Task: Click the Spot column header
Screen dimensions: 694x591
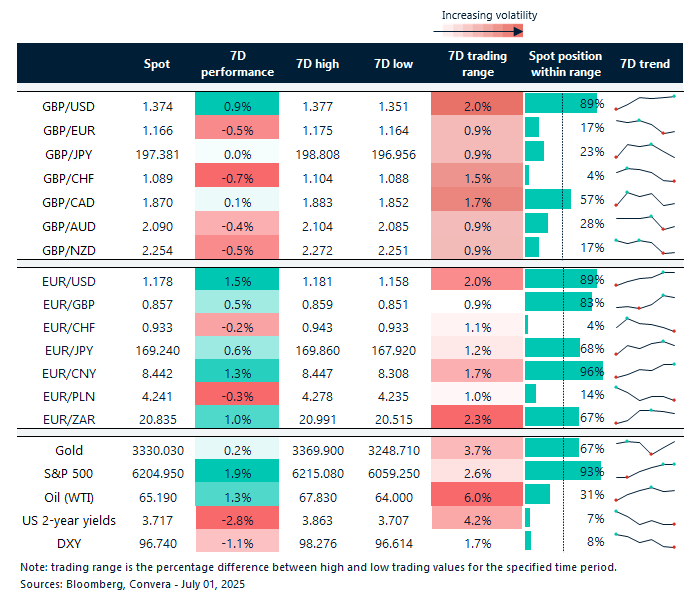Action: 157,65
